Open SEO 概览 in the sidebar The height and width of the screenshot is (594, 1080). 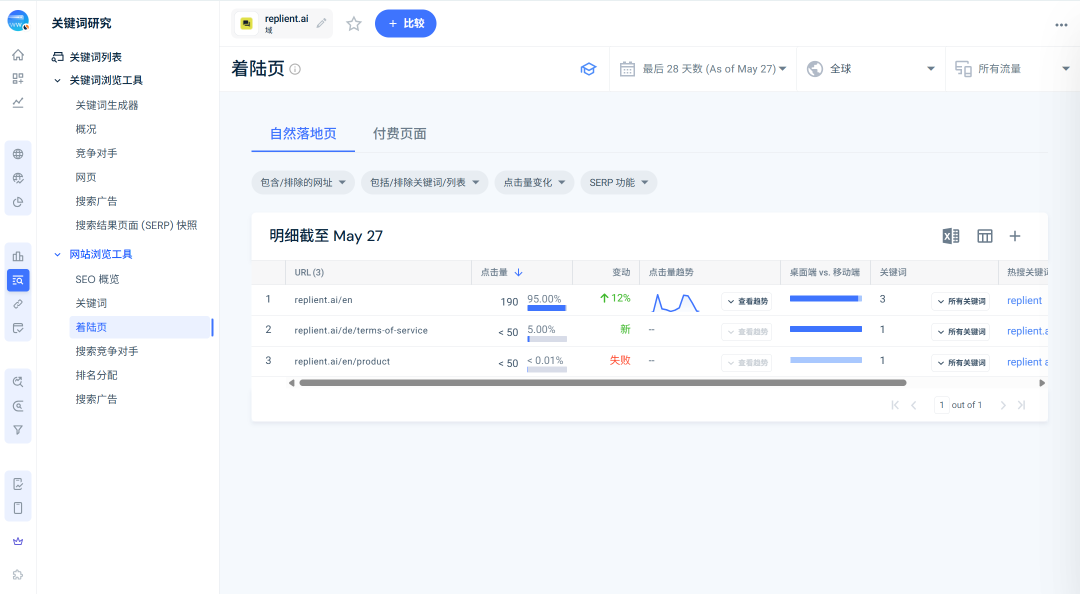tap(97, 279)
